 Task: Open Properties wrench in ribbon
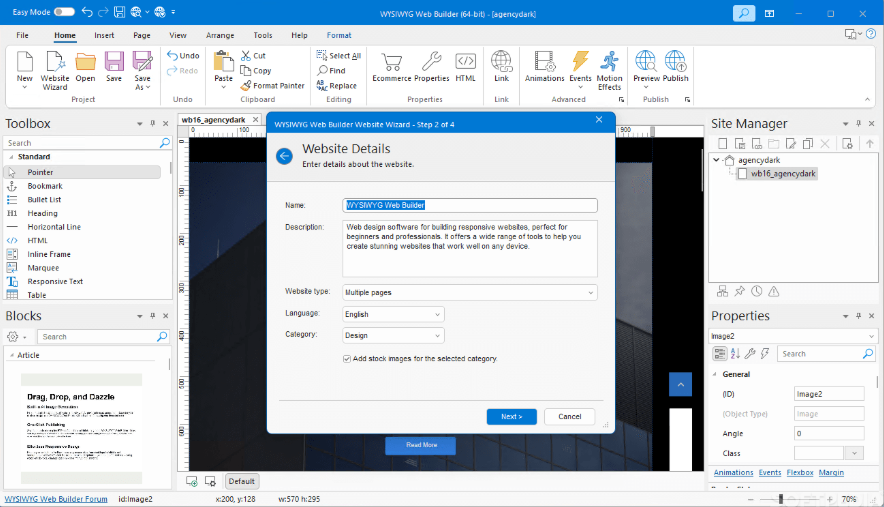(x=432, y=67)
